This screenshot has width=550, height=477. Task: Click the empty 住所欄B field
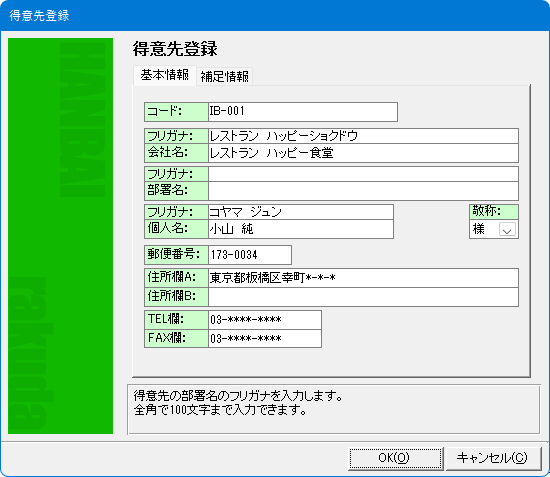(x=363, y=297)
